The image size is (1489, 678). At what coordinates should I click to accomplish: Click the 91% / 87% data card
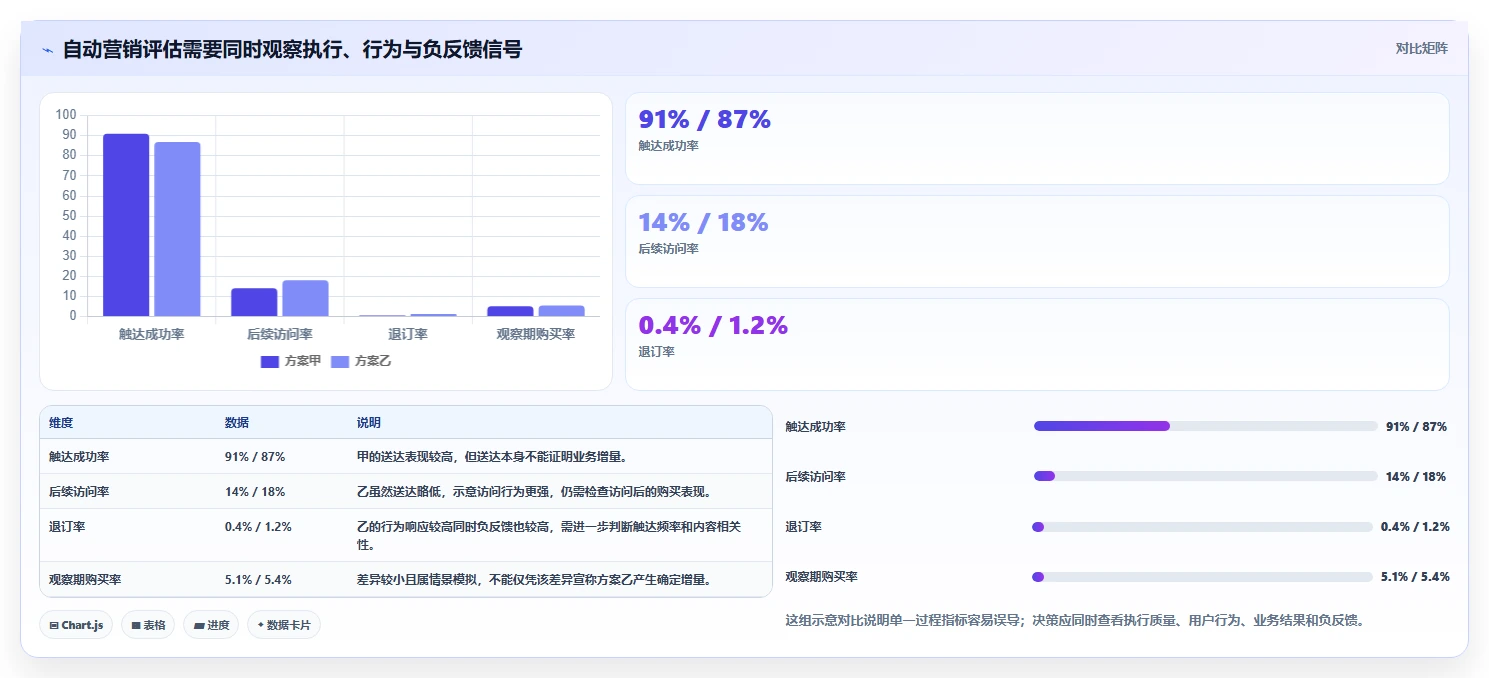click(x=1037, y=138)
